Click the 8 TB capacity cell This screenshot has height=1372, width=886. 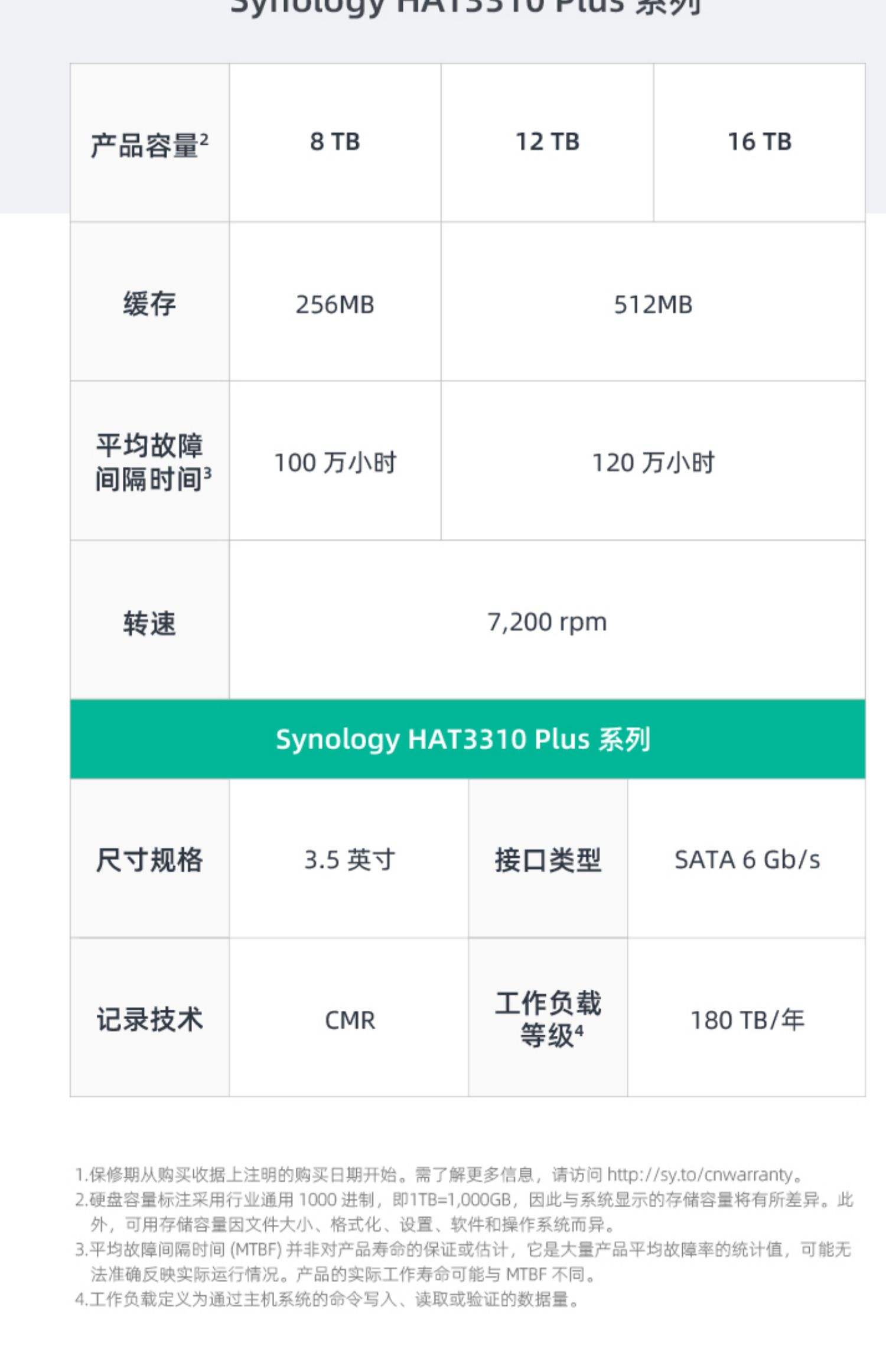click(335, 142)
